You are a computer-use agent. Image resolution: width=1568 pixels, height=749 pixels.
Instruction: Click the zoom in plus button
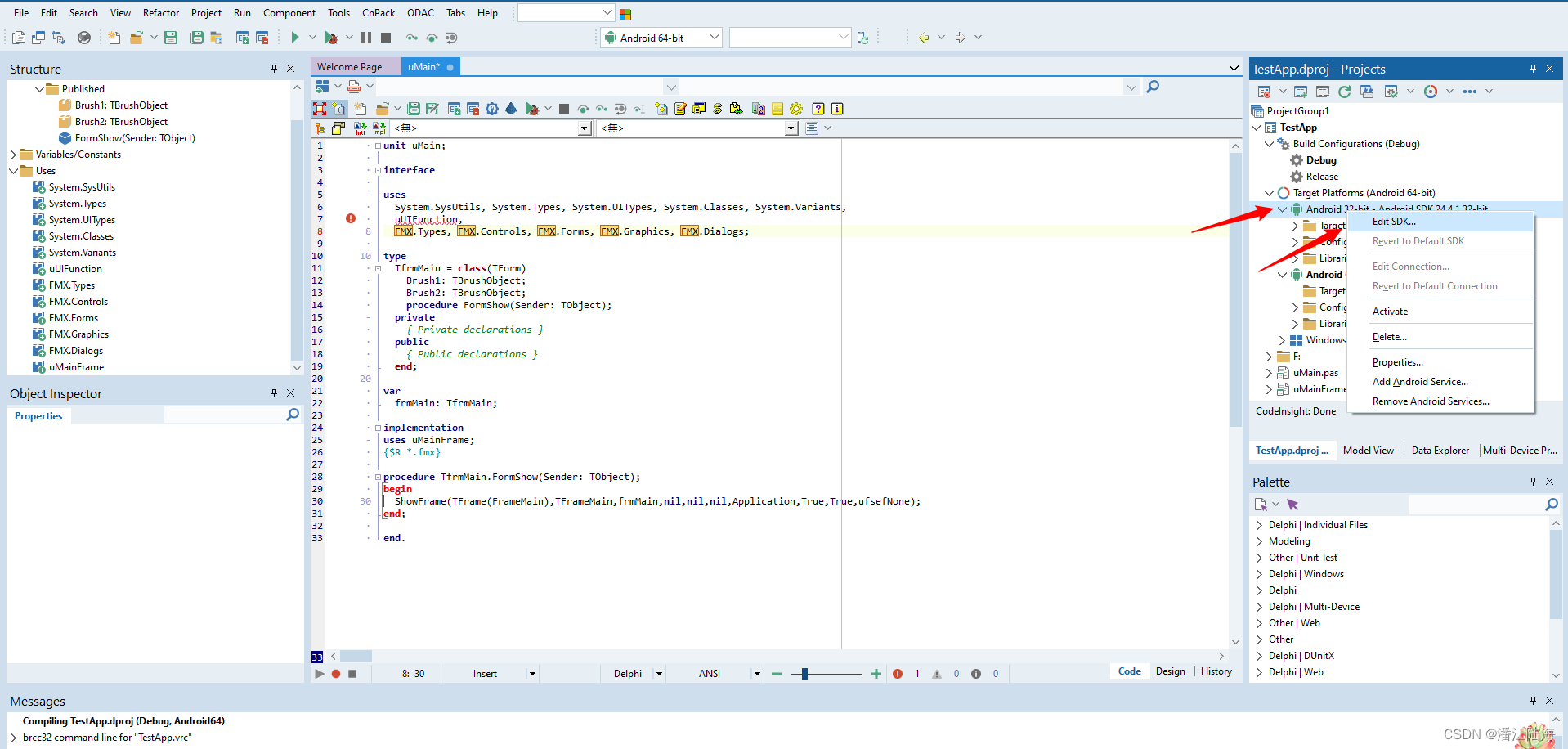click(876, 674)
